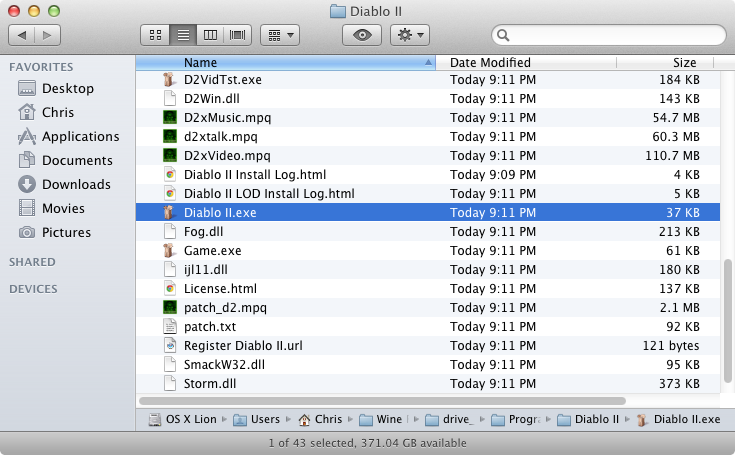The width and height of the screenshot is (735, 455).
Task: Click the 121 bytes size cell
Action: 671,345
